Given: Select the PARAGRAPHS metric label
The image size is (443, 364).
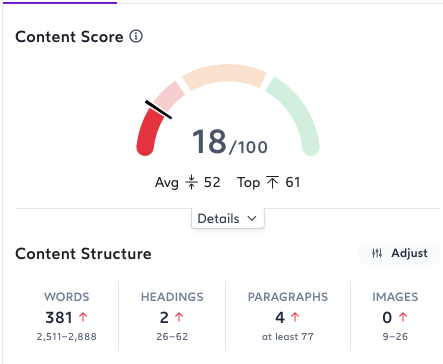Looking at the screenshot, I should click(288, 297).
